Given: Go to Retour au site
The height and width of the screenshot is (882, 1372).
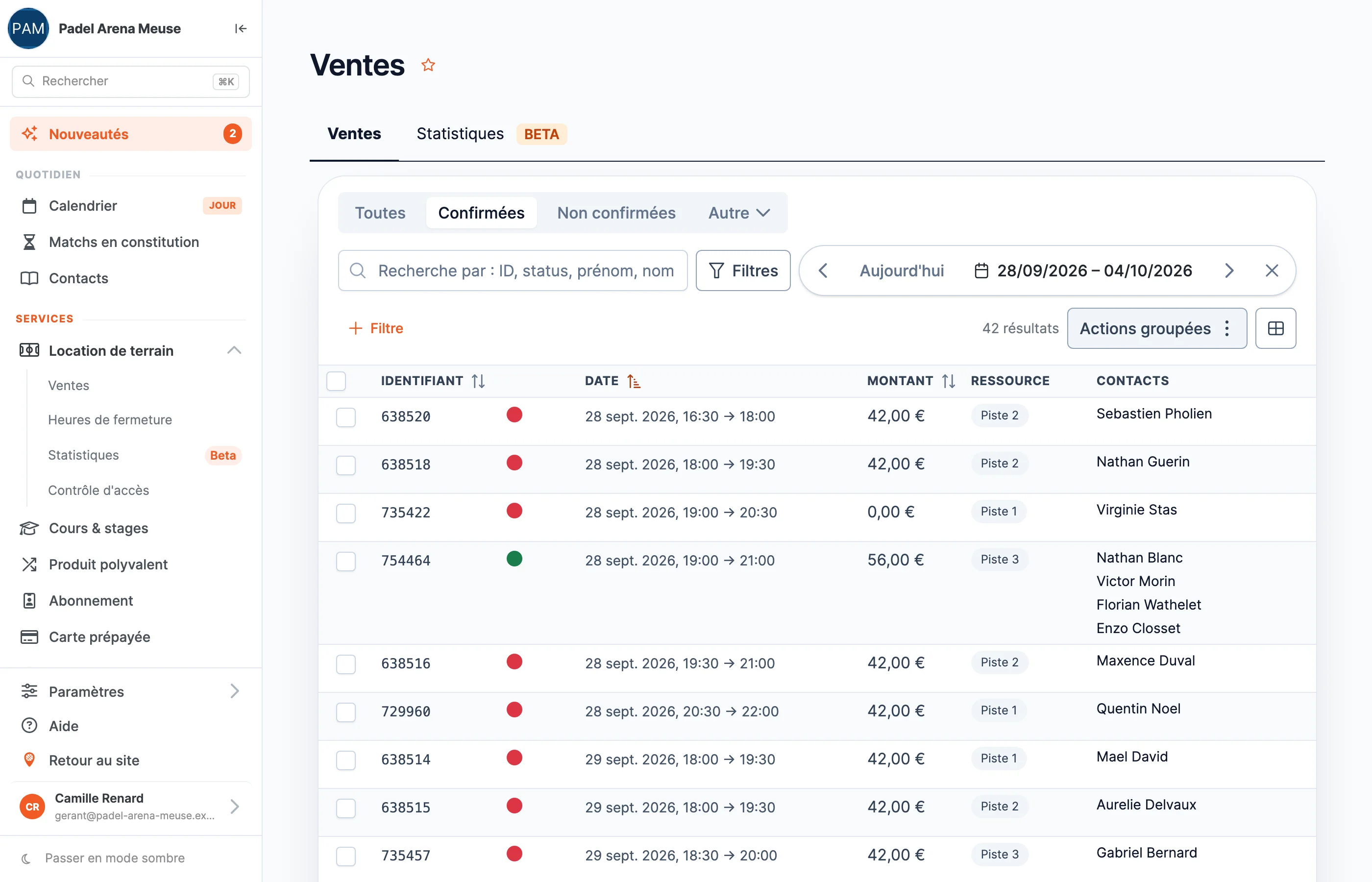Looking at the screenshot, I should tap(130, 760).
